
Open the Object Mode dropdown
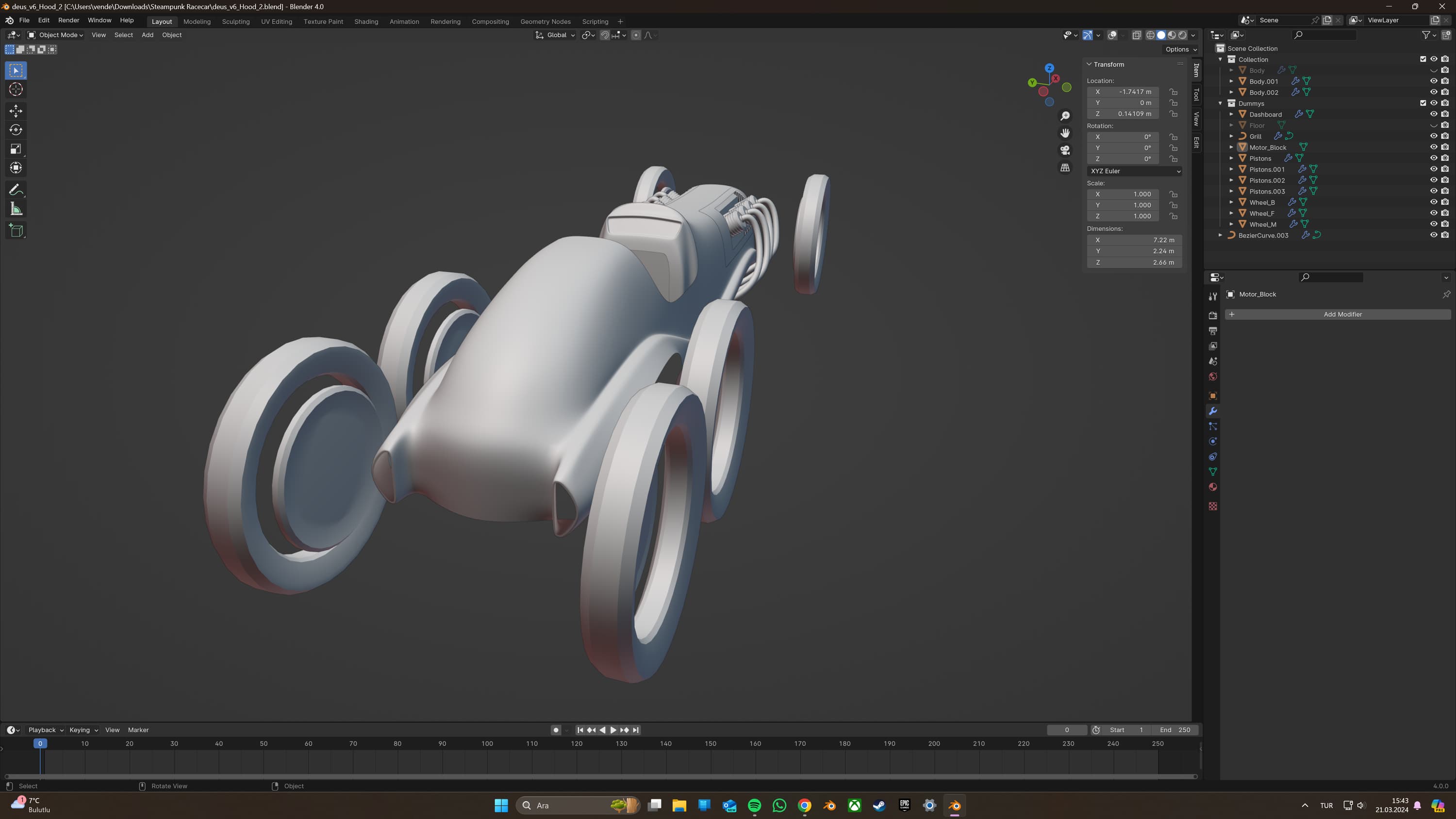pos(56,35)
